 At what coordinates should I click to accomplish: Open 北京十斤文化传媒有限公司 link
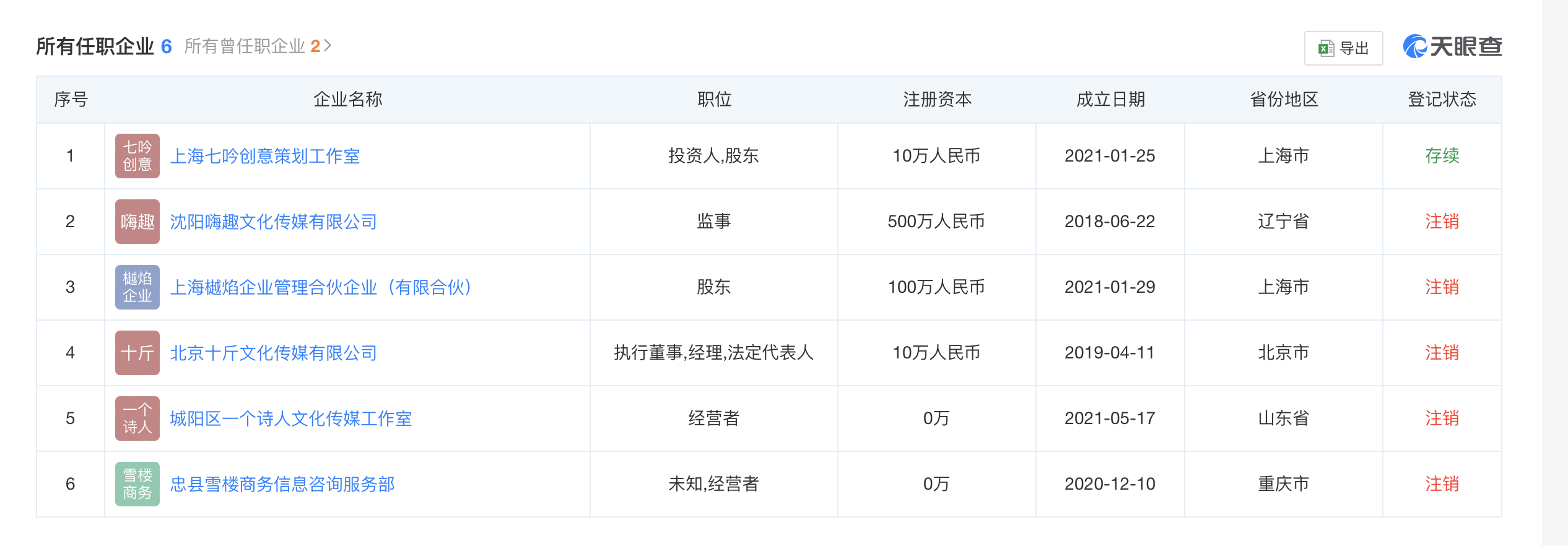click(274, 353)
